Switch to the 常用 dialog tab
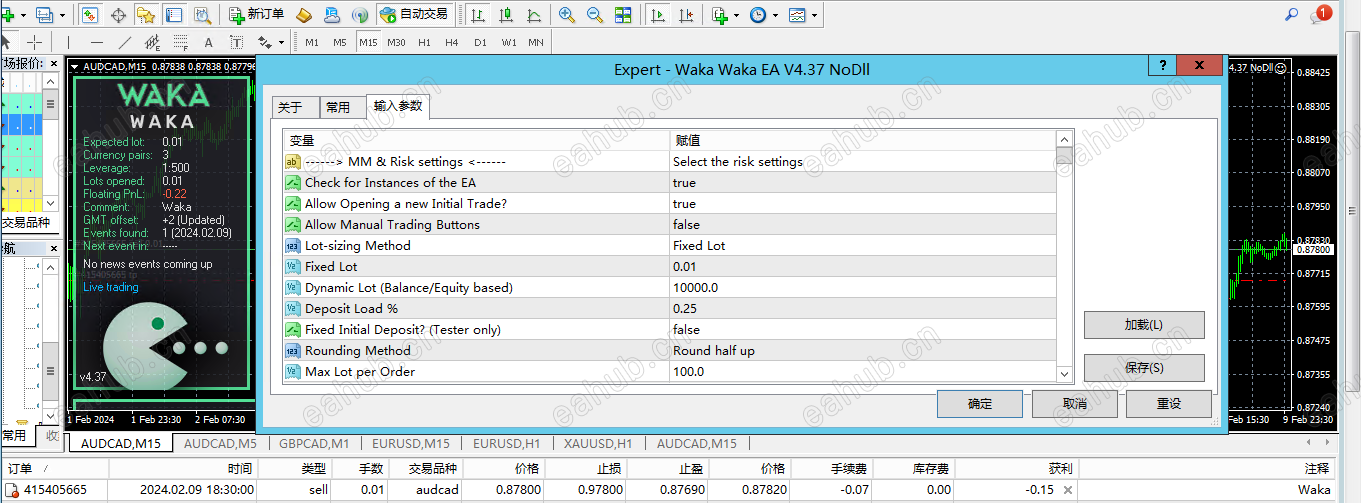This screenshot has height=503, width=1361. click(x=342, y=108)
